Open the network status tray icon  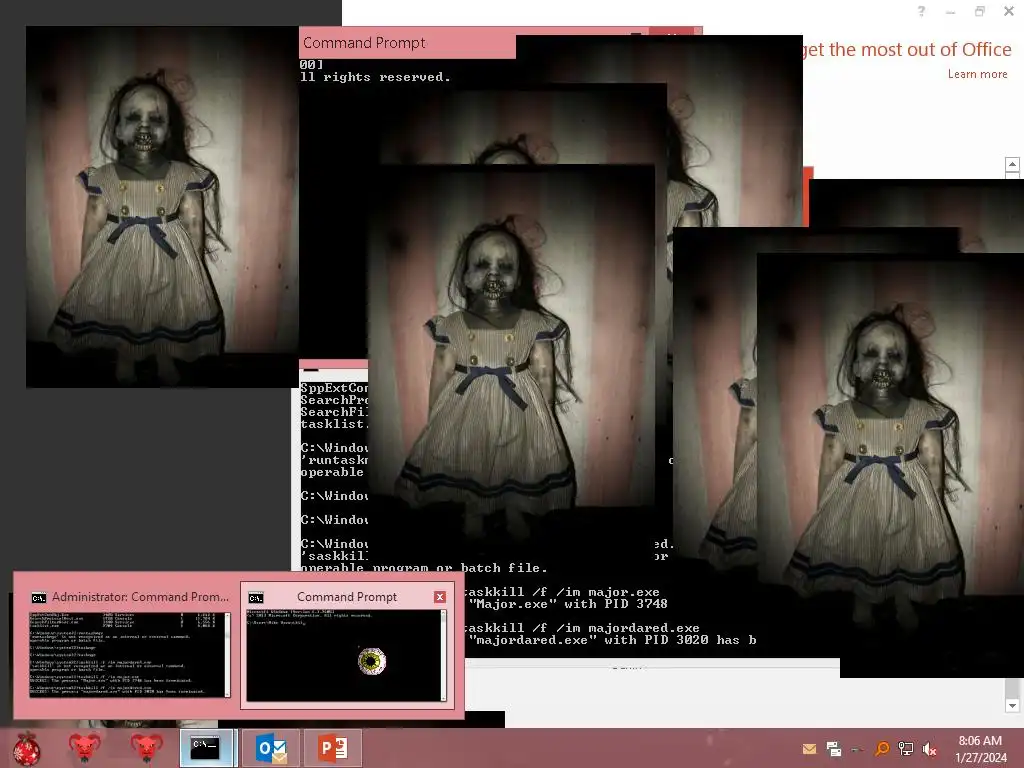coord(906,749)
